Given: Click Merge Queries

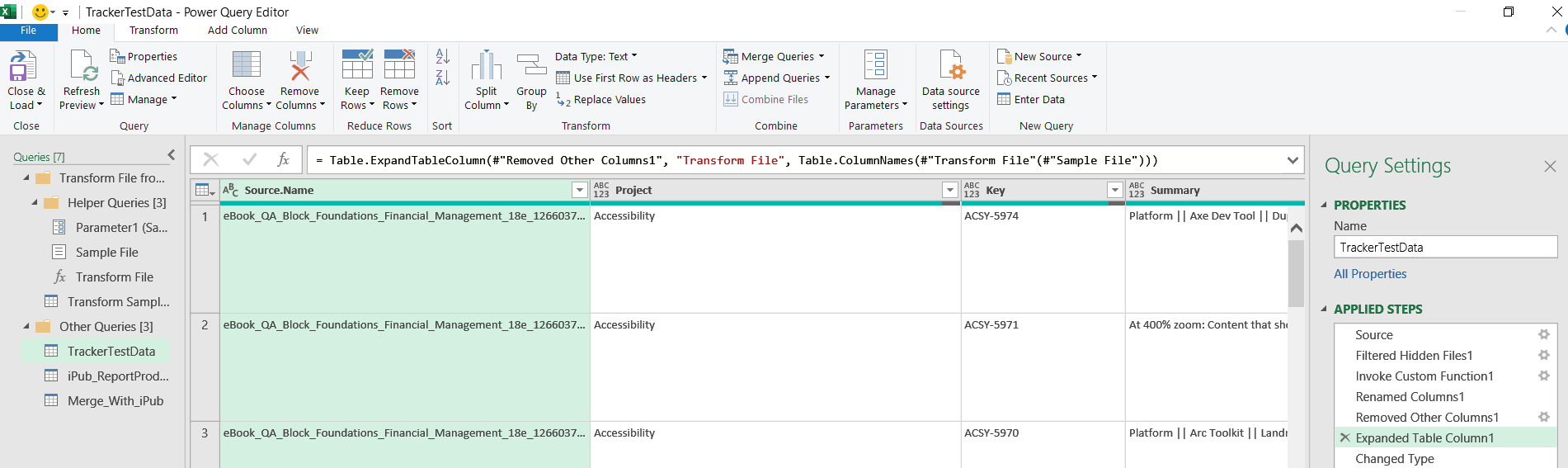Looking at the screenshot, I should (x=775, y=56).
